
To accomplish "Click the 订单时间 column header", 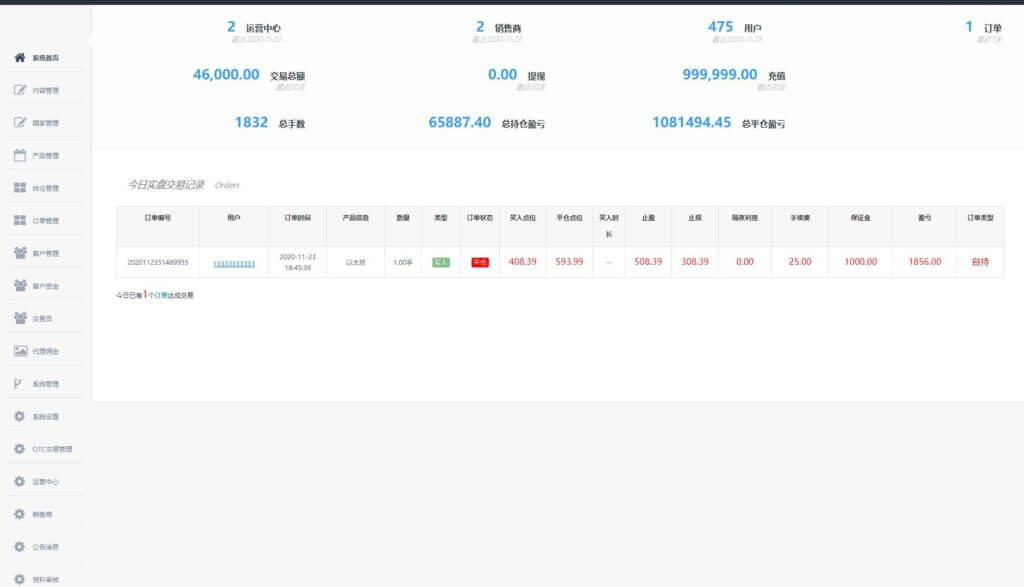I will 297,218.
